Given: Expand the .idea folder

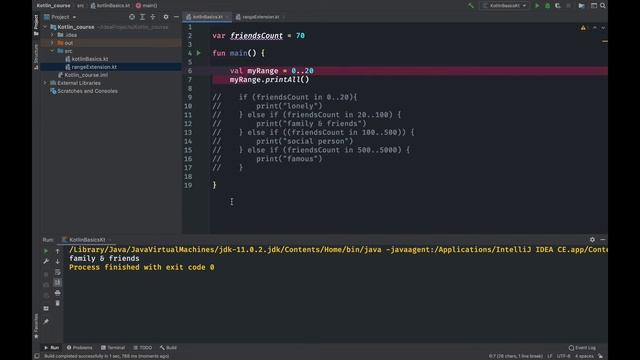Looking at the screenshot, I should point(52,35).
